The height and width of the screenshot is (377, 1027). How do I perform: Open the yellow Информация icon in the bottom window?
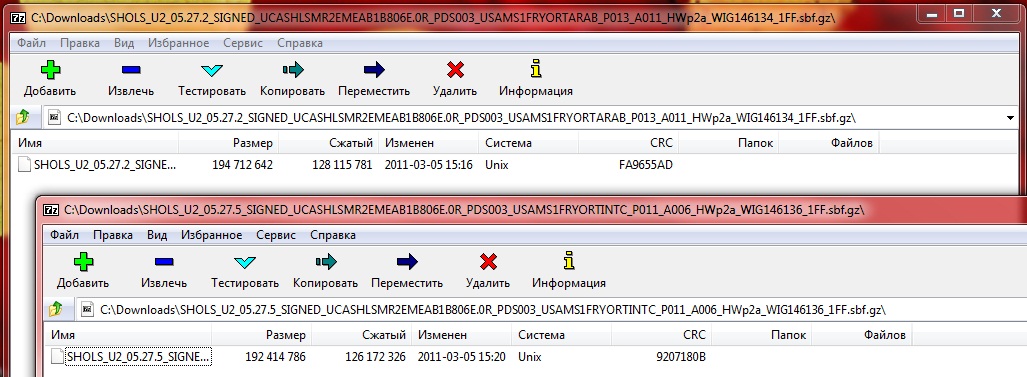(569, 260)
